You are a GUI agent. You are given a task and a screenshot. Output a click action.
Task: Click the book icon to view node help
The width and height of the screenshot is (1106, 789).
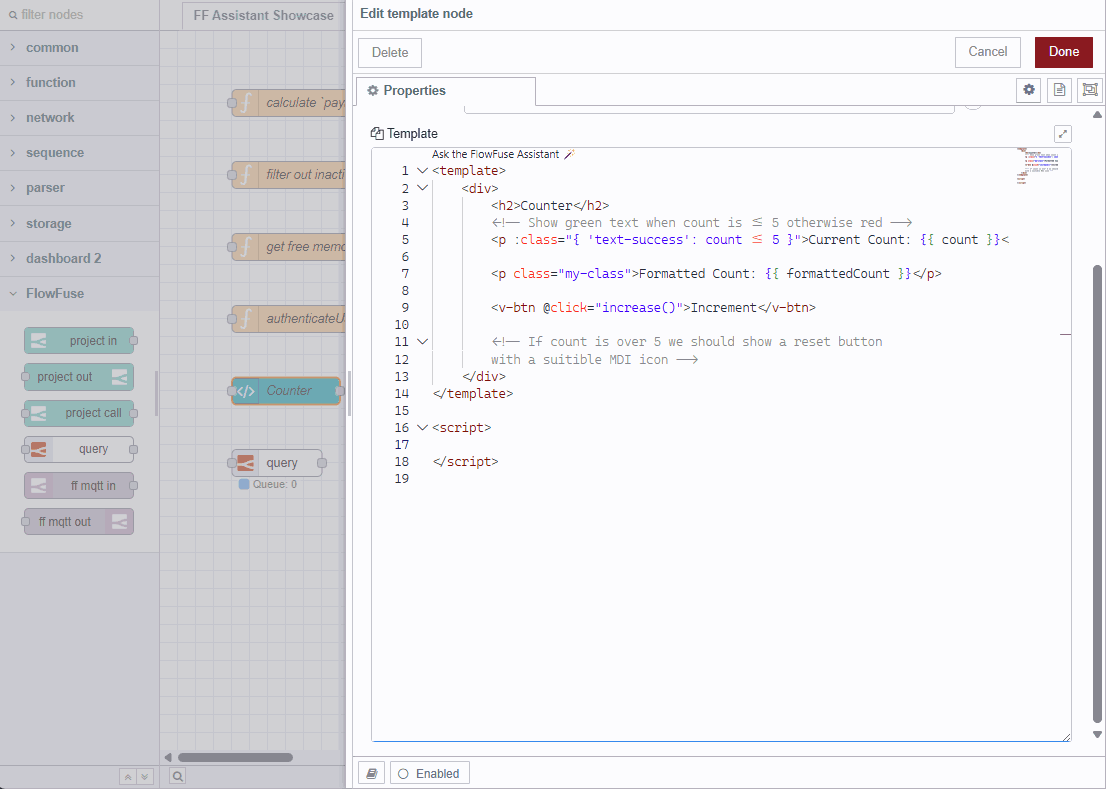click(370, 772)
